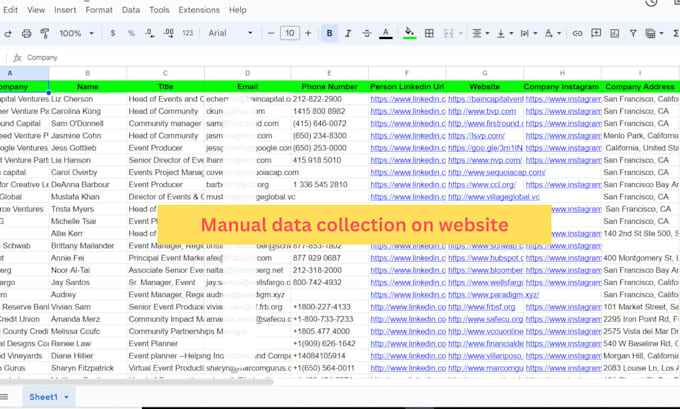680x409 pixels.
Task: Open the Arial font family dropdown
Action: tap(230, 33)
